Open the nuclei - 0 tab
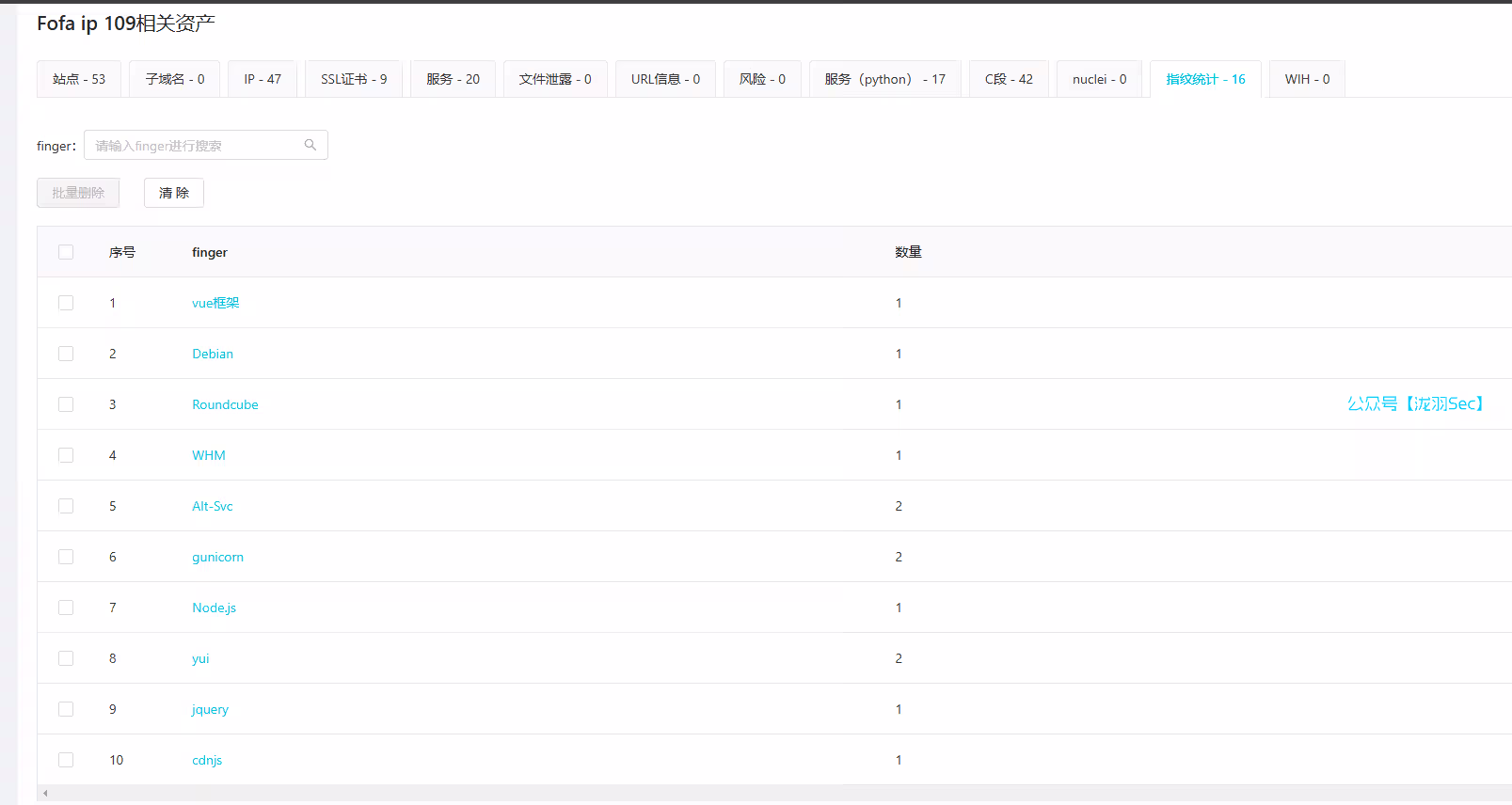Viewport: 1512px width, 805px height. [x=1099, y=79]
